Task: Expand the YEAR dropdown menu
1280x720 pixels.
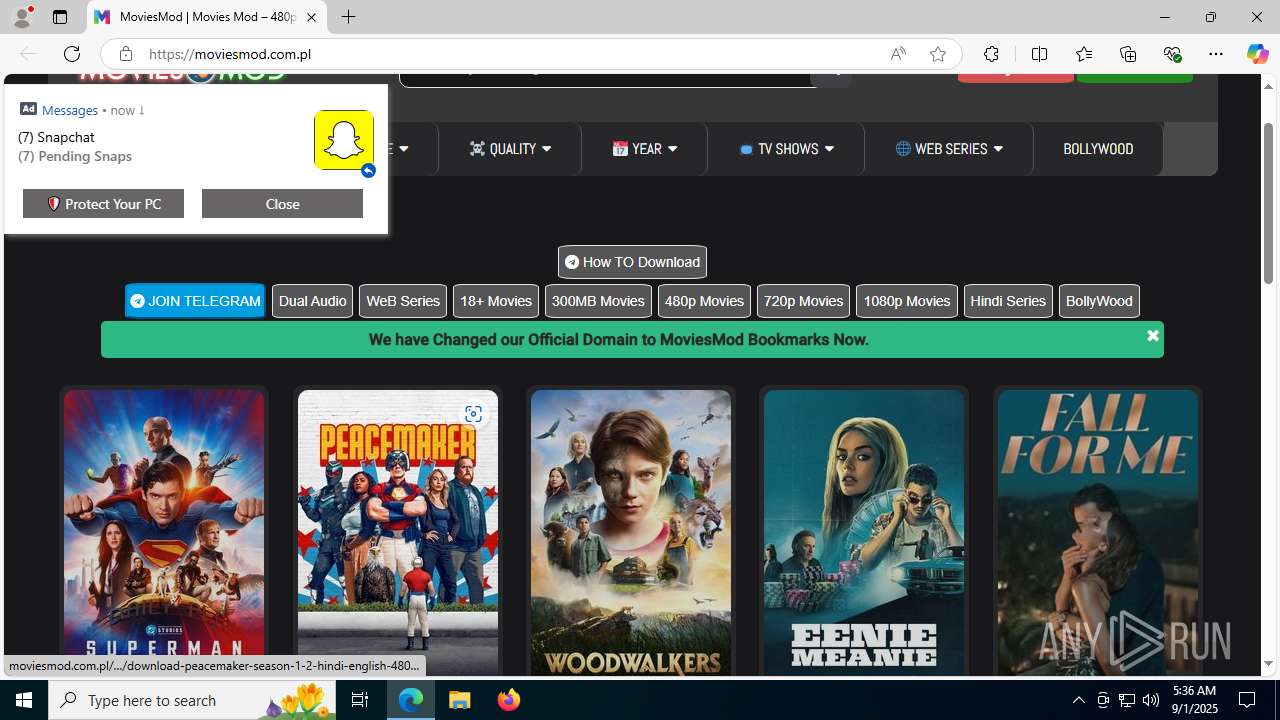Action: [x=645, y=149]
